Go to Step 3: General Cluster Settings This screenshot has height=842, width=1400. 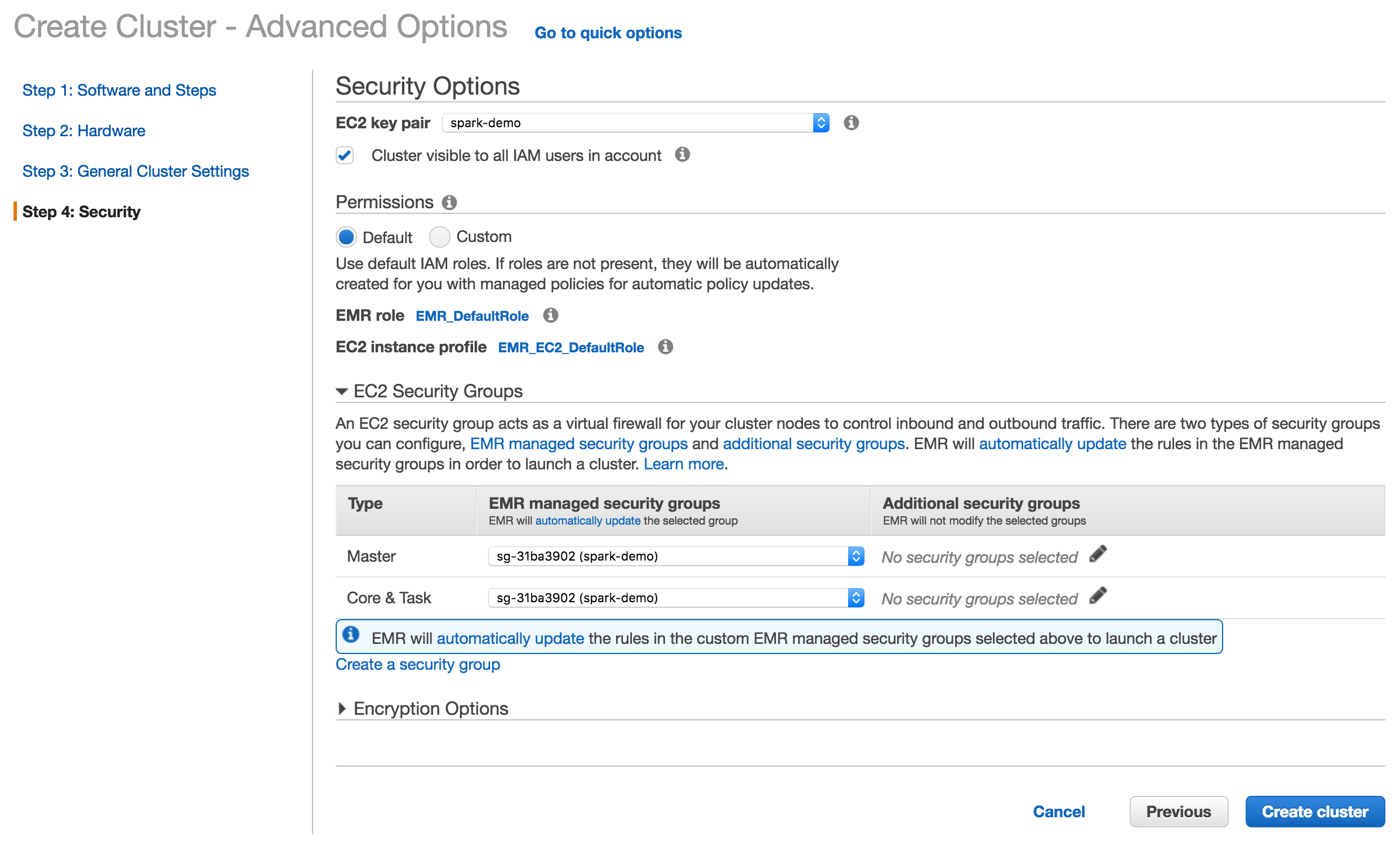135,171
